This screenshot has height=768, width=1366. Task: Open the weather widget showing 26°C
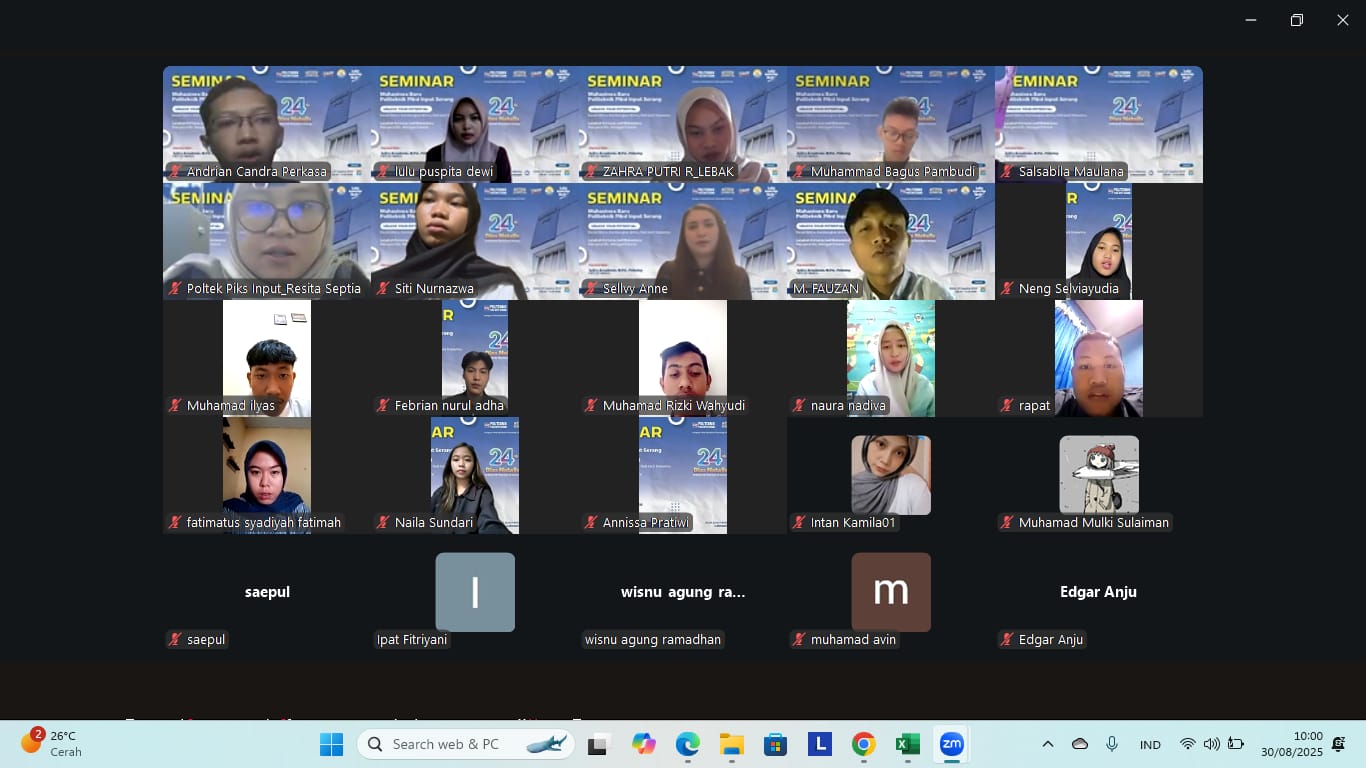pos(52,743)
